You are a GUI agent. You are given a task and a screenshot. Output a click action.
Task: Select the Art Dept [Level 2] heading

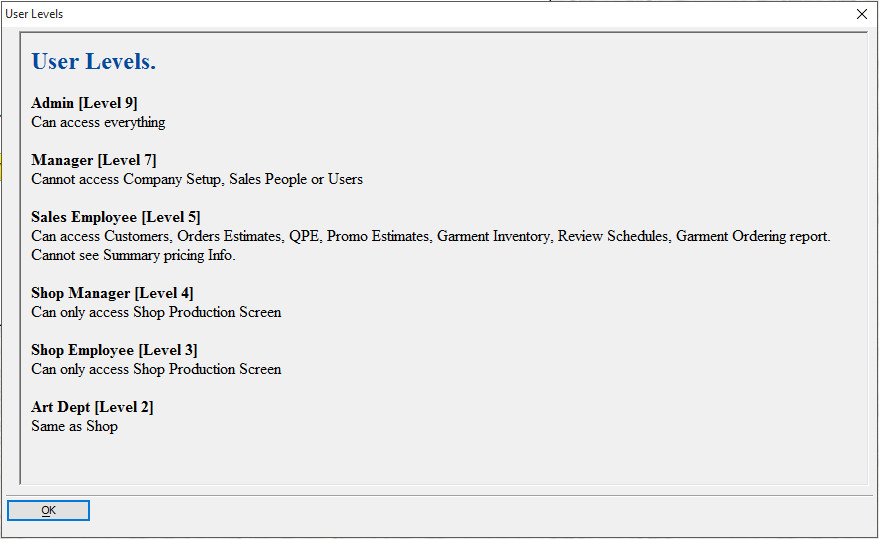92,407
